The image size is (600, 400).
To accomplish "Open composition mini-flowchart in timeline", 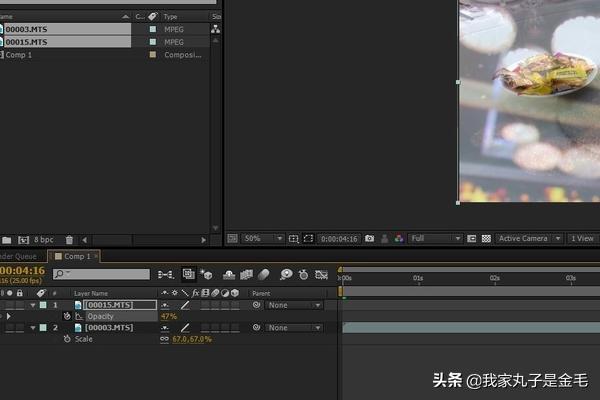I will (166, 274).
